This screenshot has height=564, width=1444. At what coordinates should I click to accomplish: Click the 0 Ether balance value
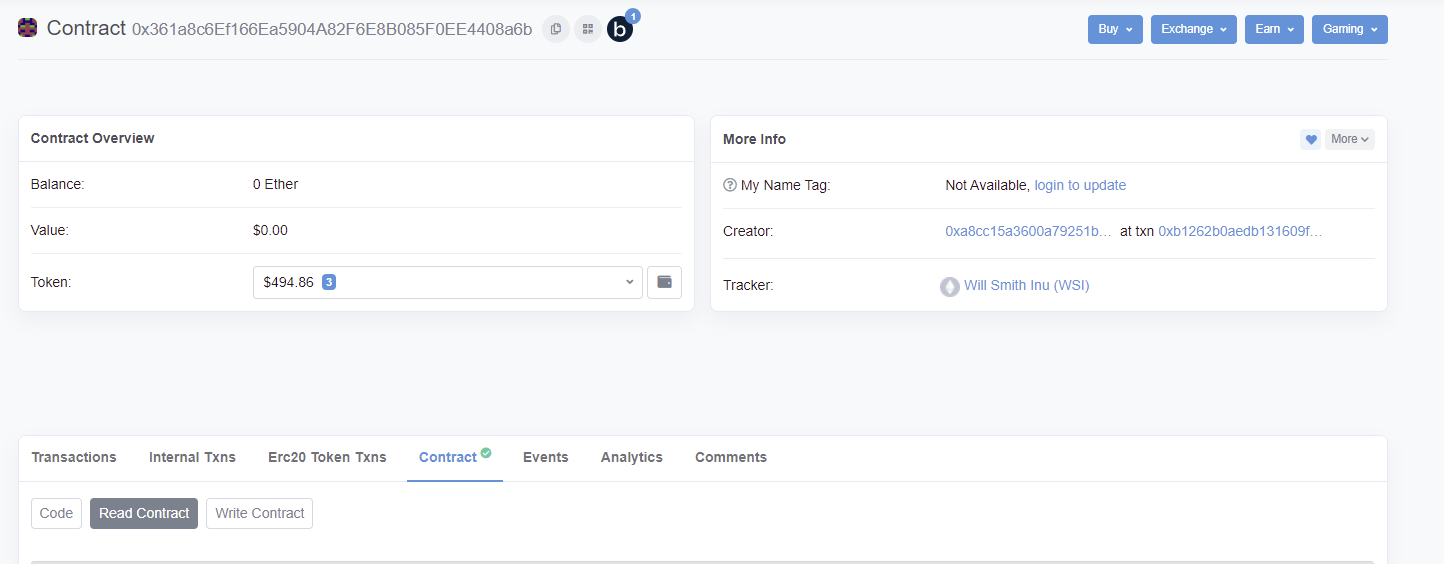pos(275,184)
